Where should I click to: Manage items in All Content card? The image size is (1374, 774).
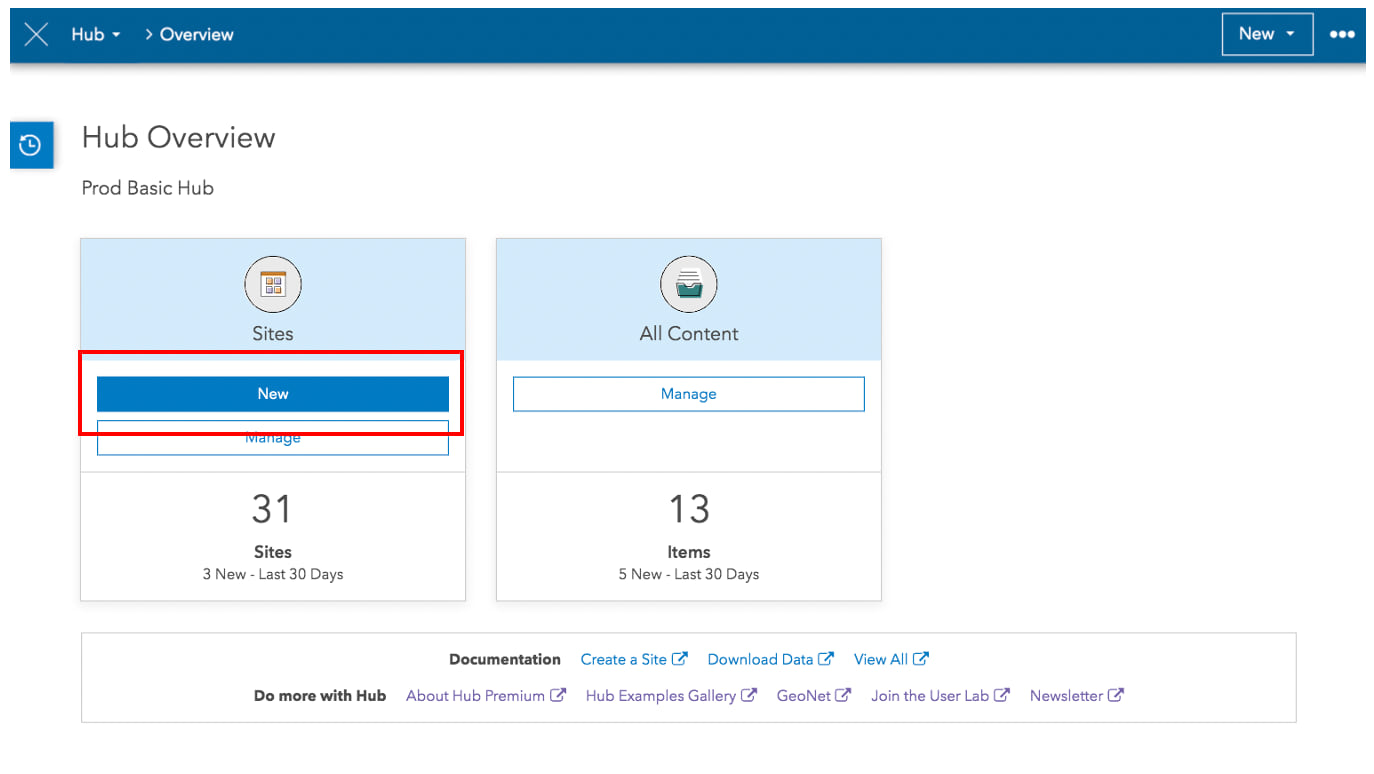(x=689, y=394)
